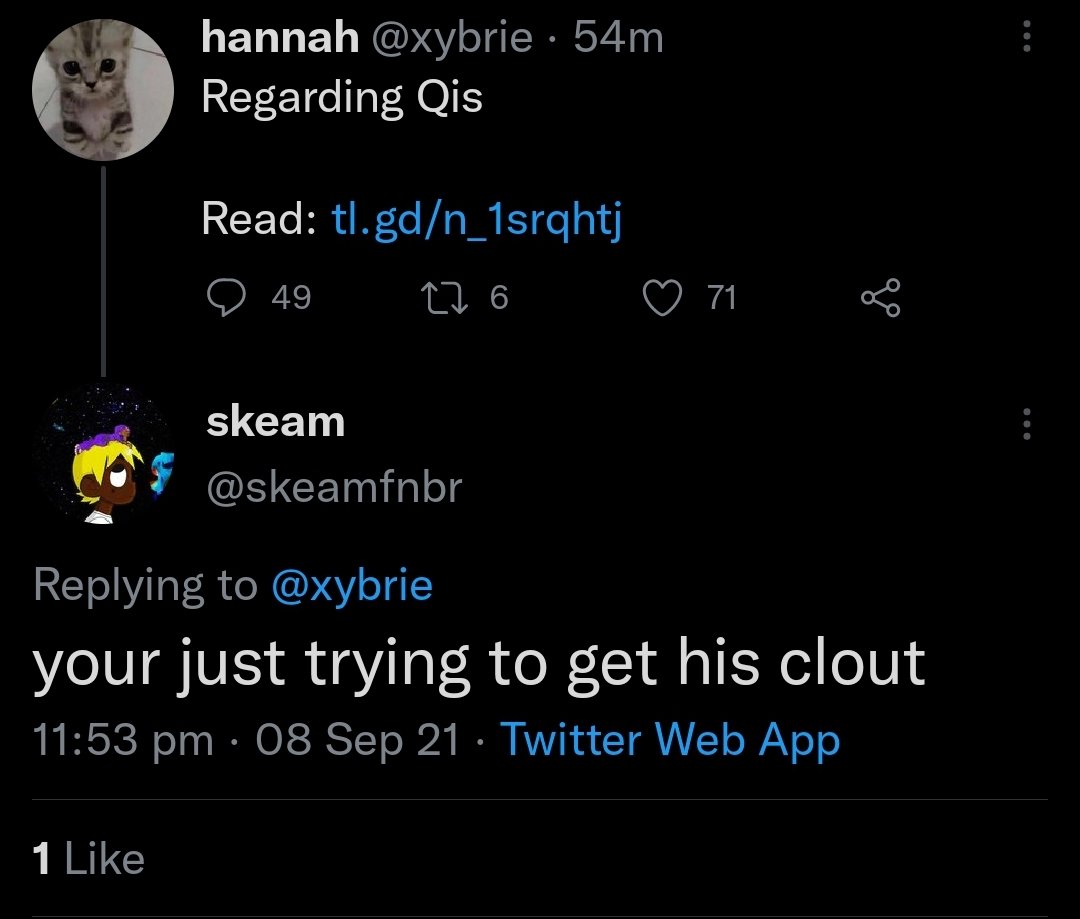View who liked via "1 Like"

[88, 859]
